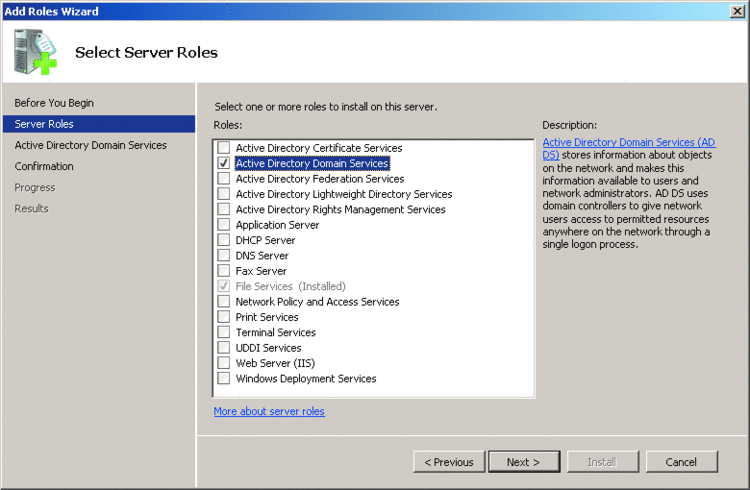Select 'Application Server' role label
The image size is (750, 490).
click(x=277, y=224)
